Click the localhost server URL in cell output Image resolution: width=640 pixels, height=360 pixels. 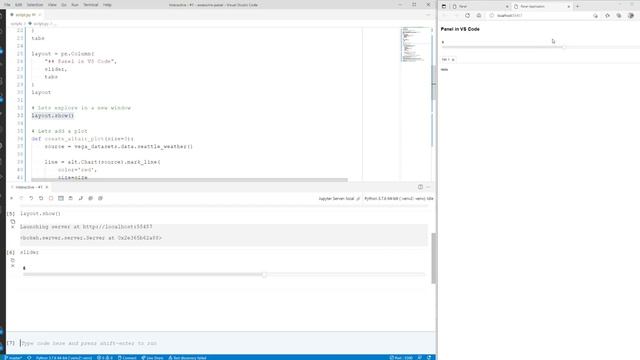[x=118, y=227]
